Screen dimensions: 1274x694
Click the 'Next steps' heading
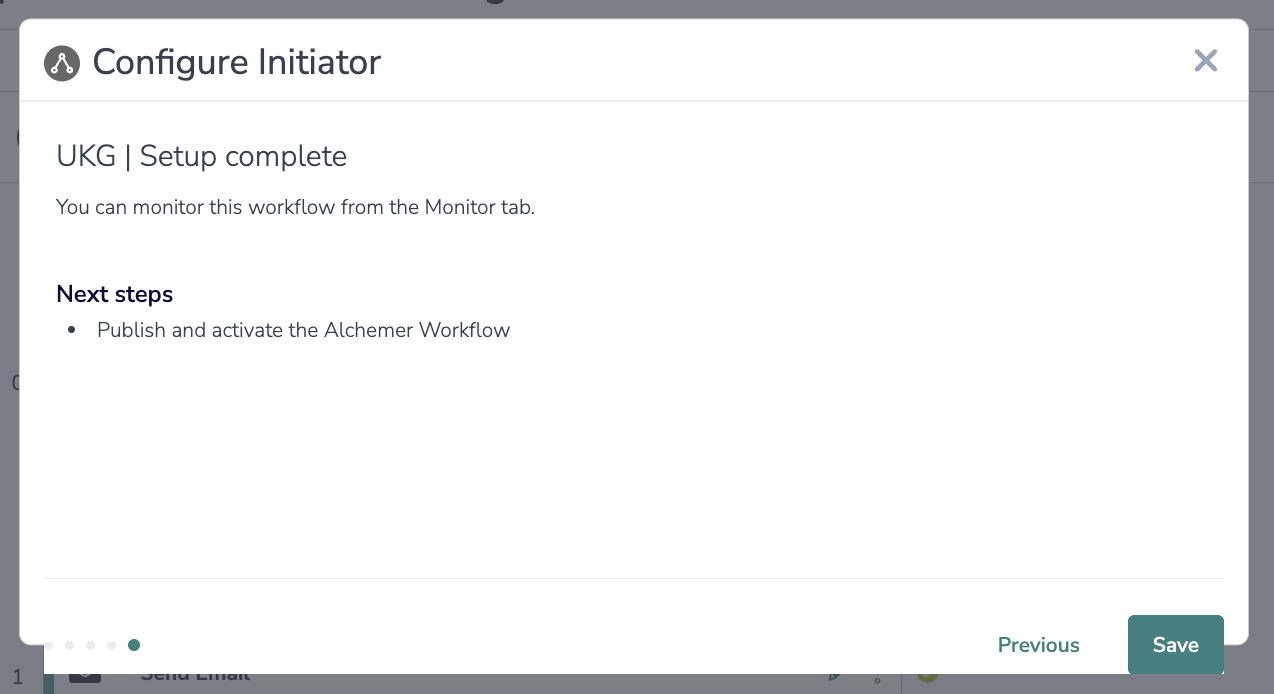[x=115, y=294]
